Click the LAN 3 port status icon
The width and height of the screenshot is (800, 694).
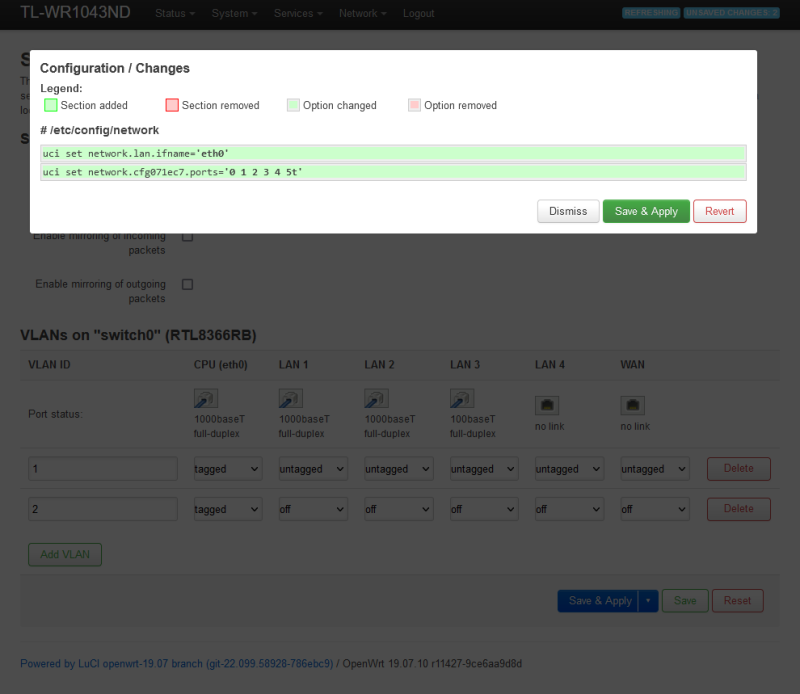click(462, 399)
